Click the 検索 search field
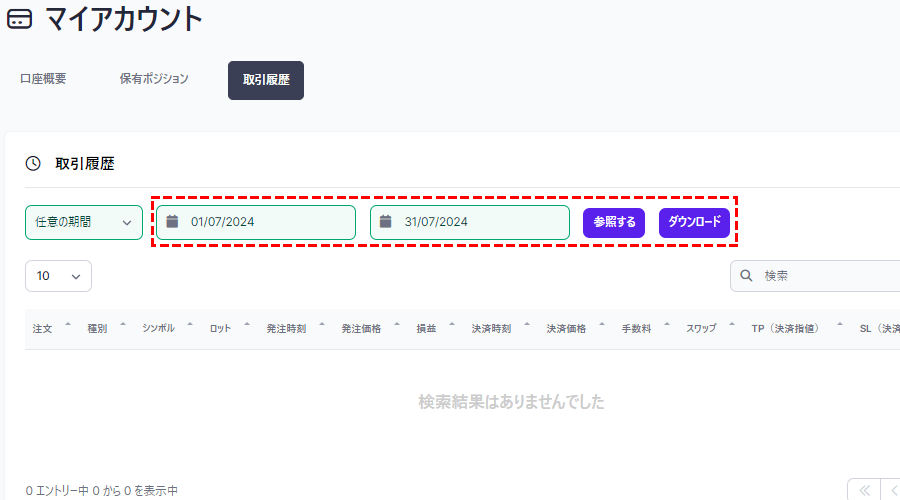900x500 pixels. [815, 276]
